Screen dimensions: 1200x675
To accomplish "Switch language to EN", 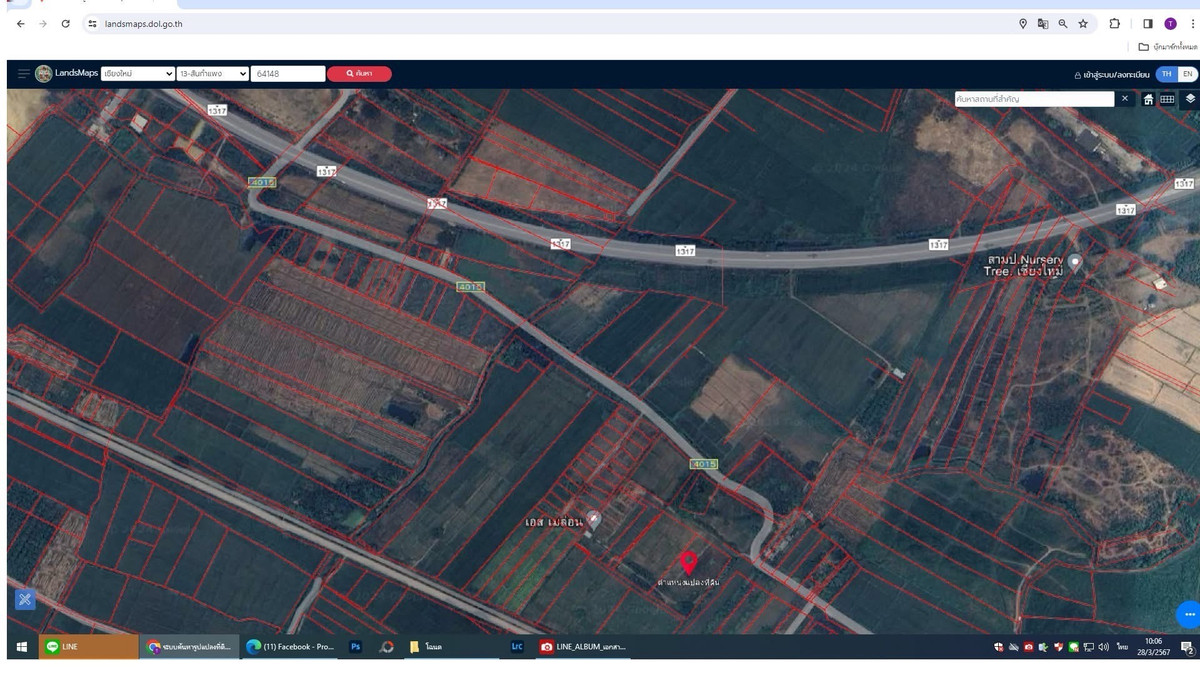I will 1187,74.
